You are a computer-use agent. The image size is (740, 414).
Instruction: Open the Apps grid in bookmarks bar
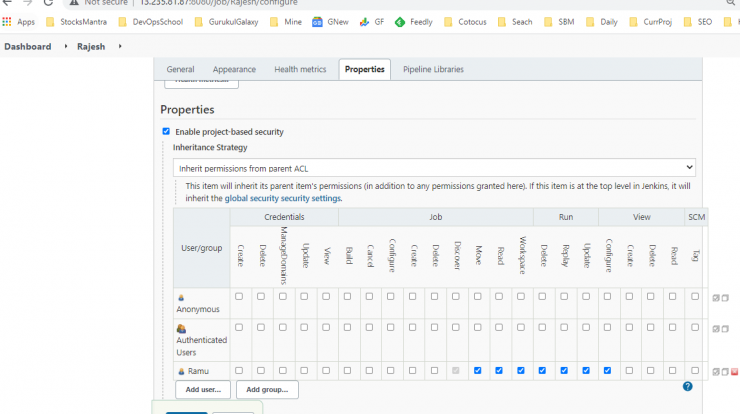pos(7,22)
